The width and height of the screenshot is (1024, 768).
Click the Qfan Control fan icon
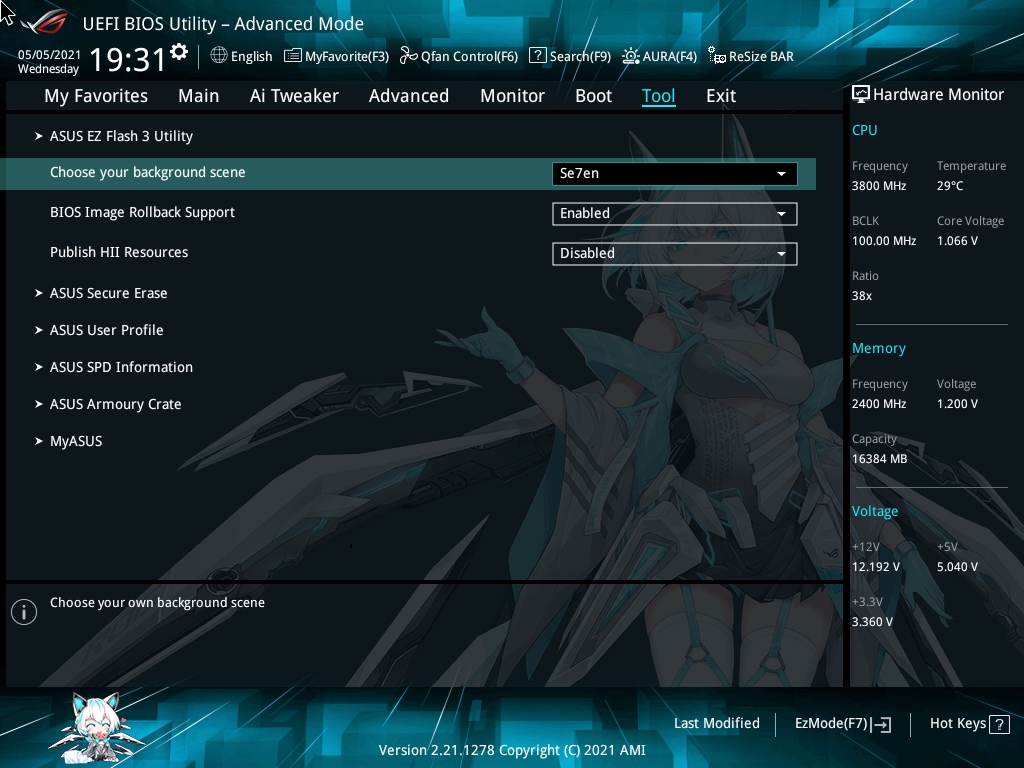click(x=409, y=56)
